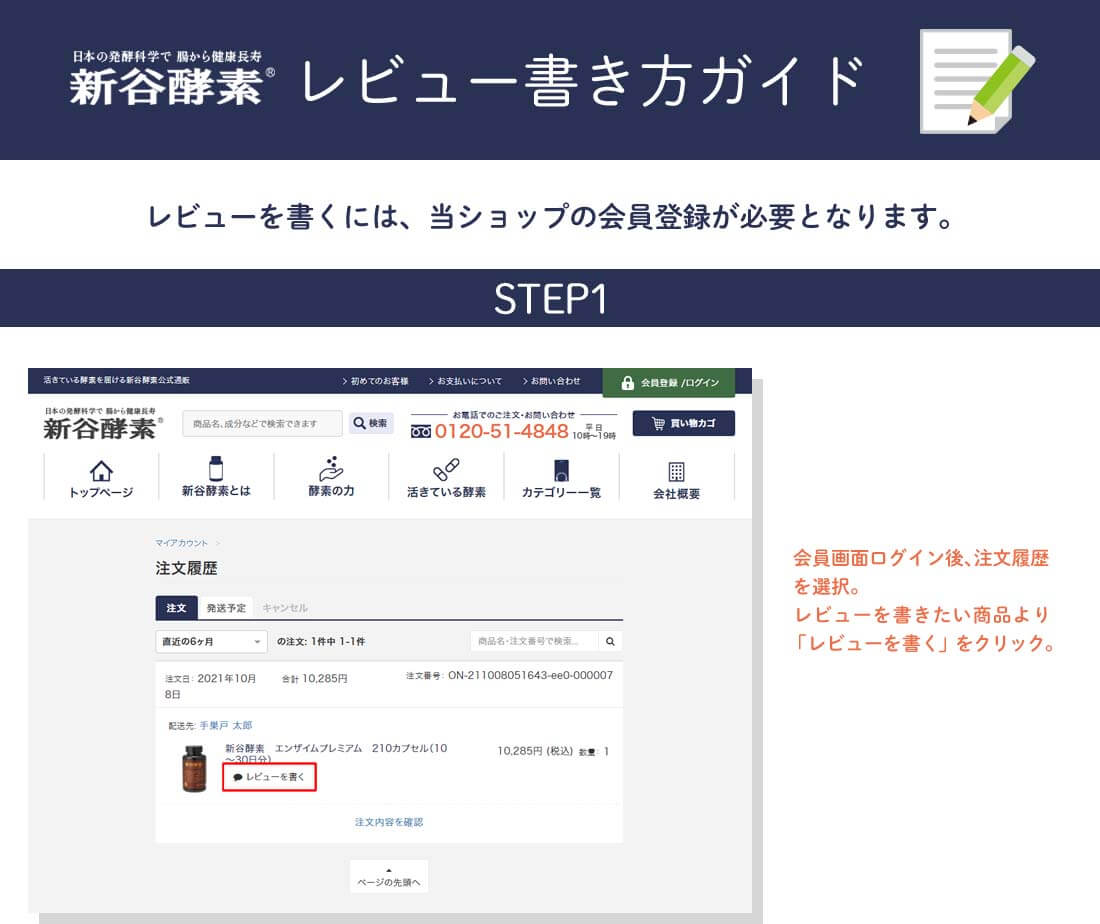The height and width of the screenshot is (924, 1100).
Task: Click the 会社概要 building icon
Action: click(x=676, y=471)
